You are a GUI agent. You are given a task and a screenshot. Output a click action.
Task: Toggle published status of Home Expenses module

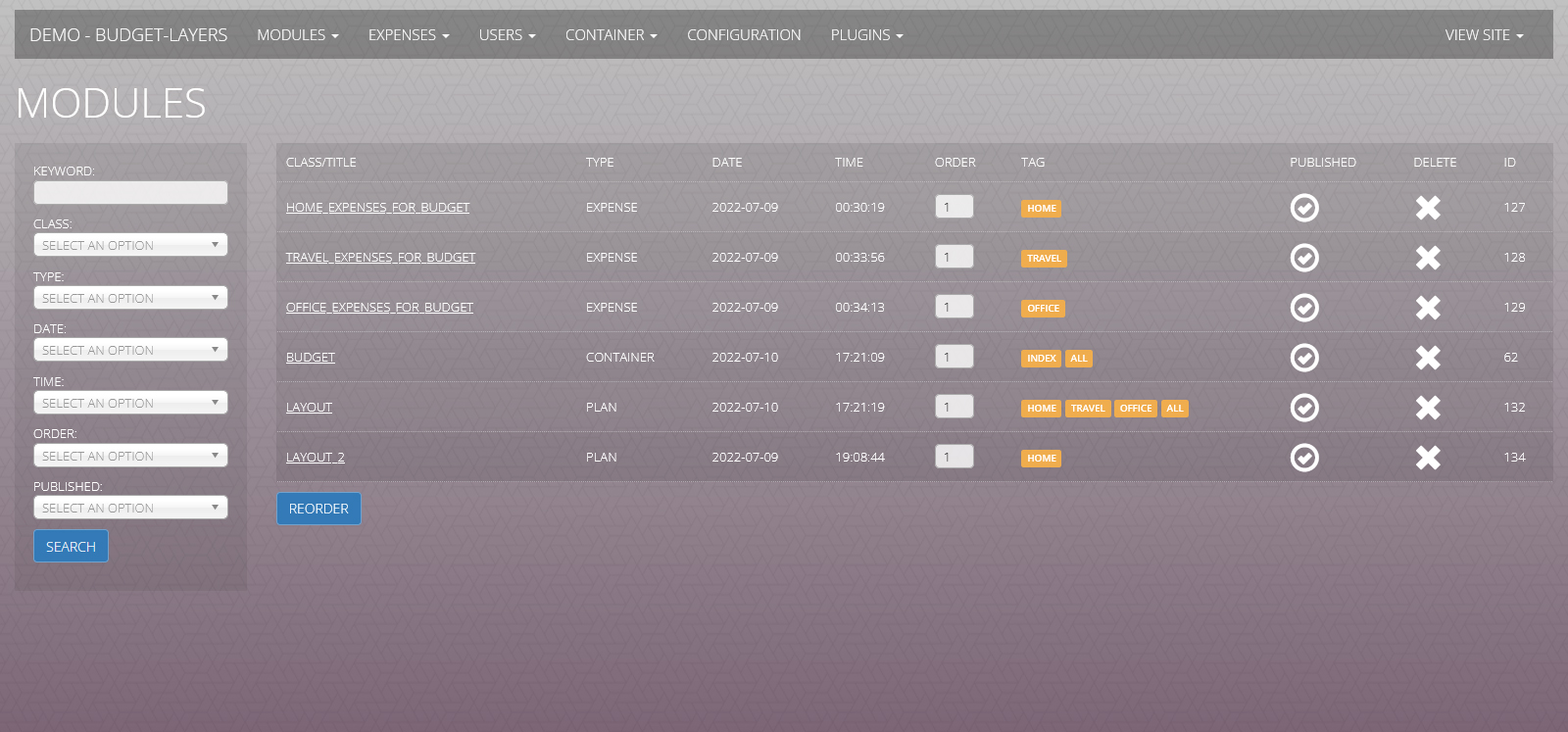(1304, 208)
